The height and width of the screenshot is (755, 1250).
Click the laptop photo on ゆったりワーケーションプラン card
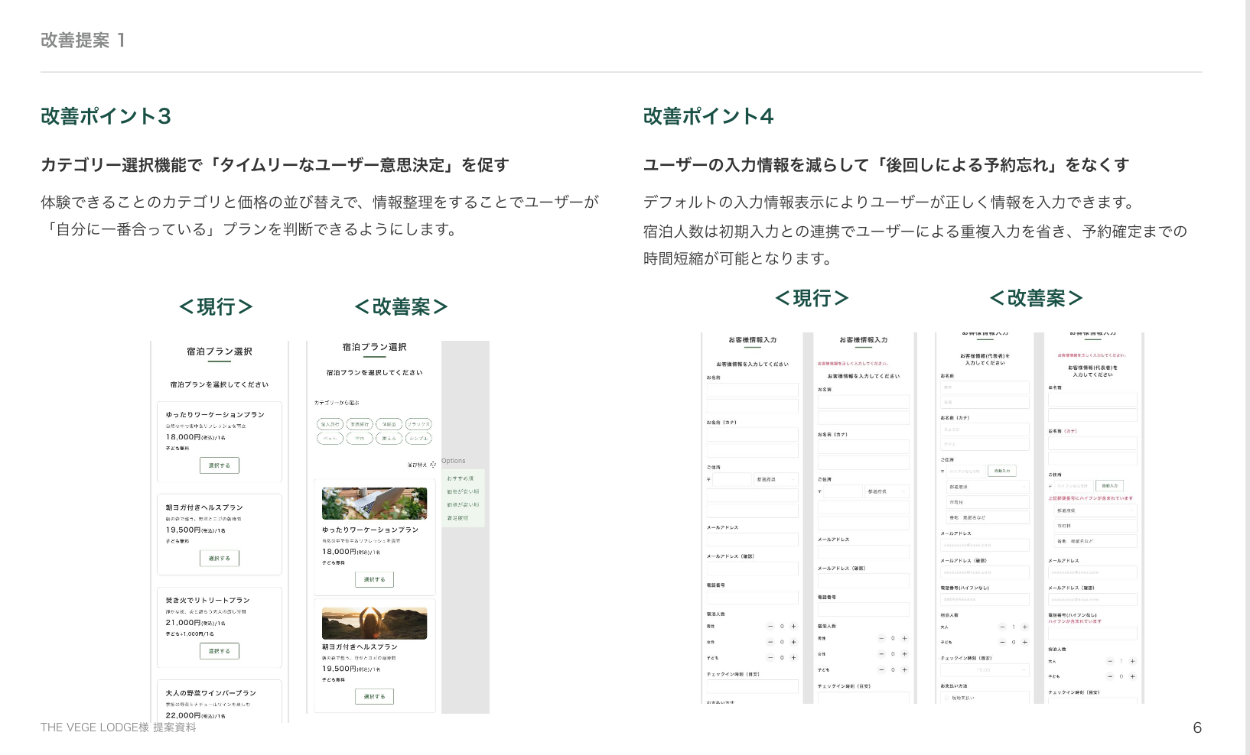[374, 503]
